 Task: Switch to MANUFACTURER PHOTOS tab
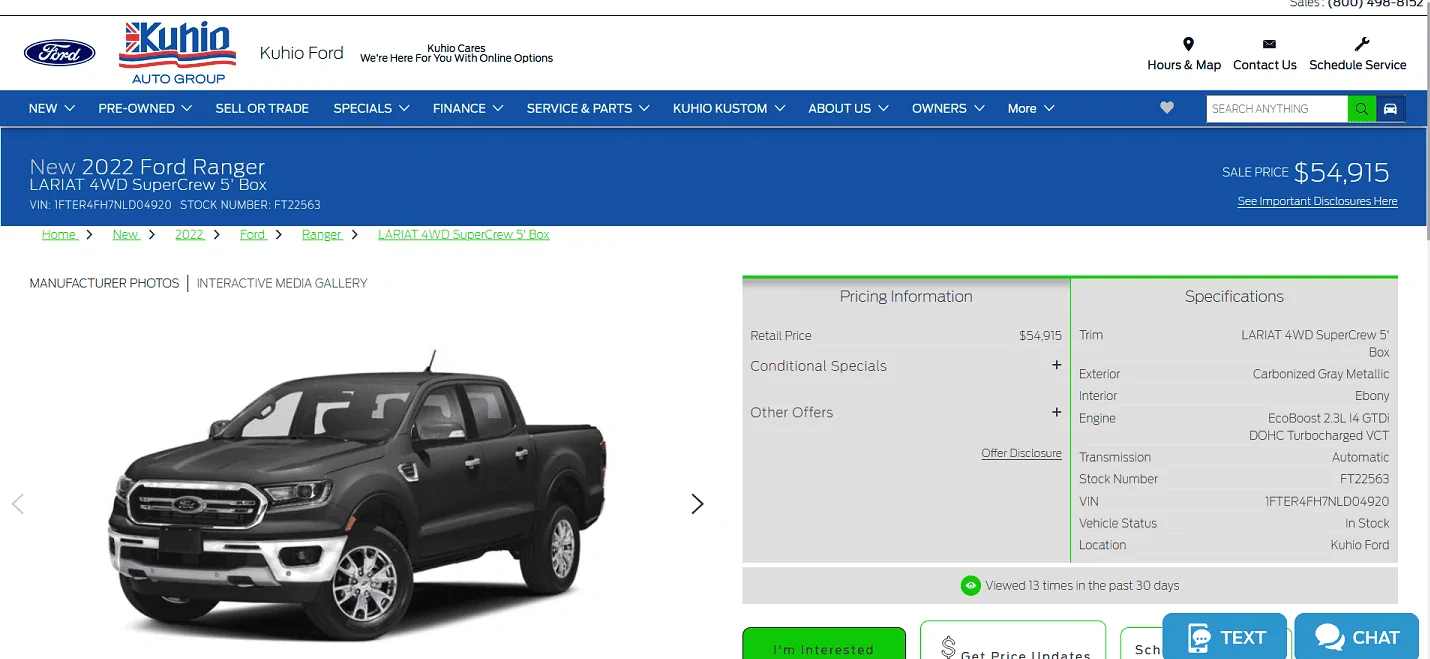click(x=104, y=283)
